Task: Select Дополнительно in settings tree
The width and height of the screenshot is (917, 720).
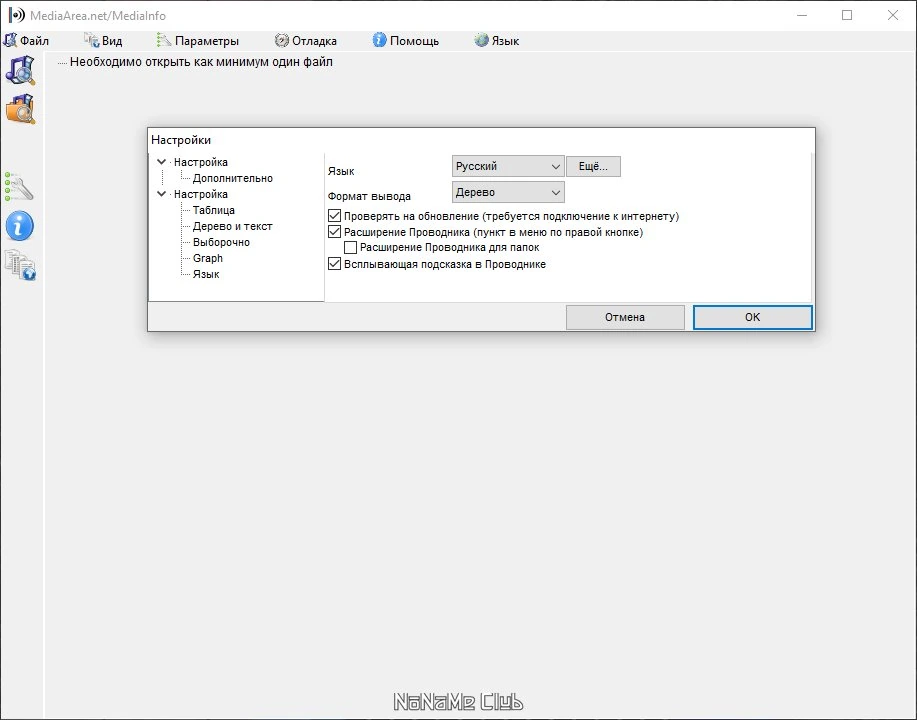Action: pos(233,178)
